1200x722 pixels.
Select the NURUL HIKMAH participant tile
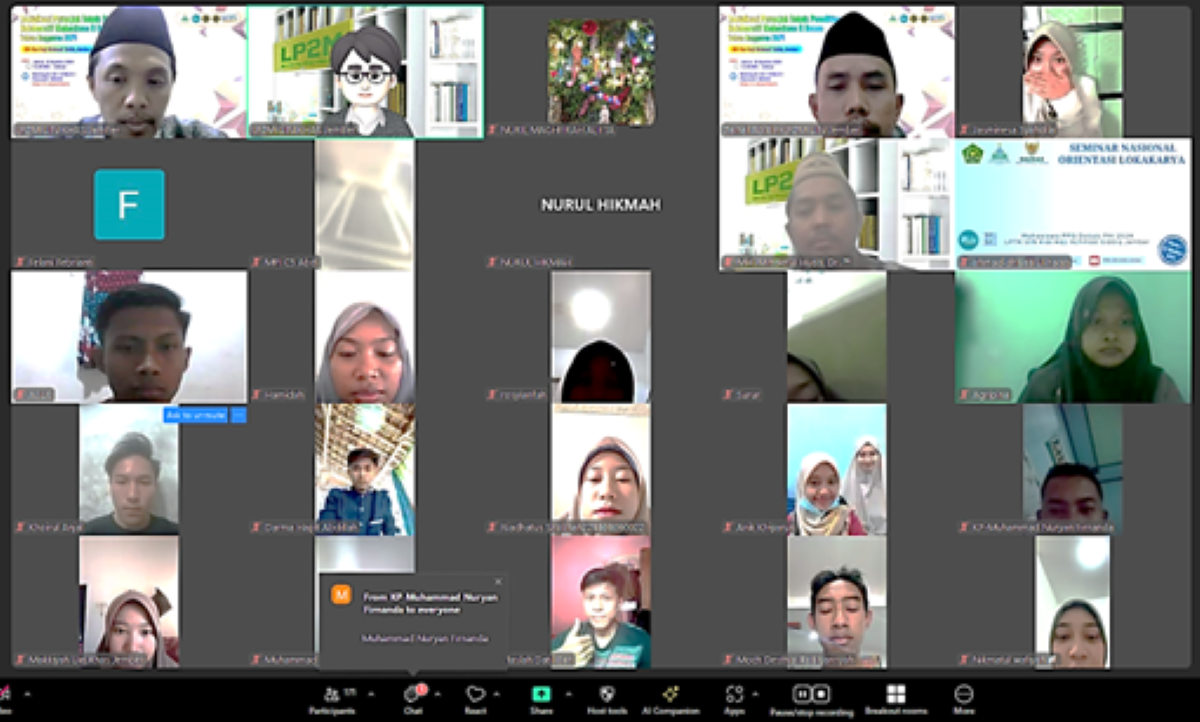click(601, 204)
